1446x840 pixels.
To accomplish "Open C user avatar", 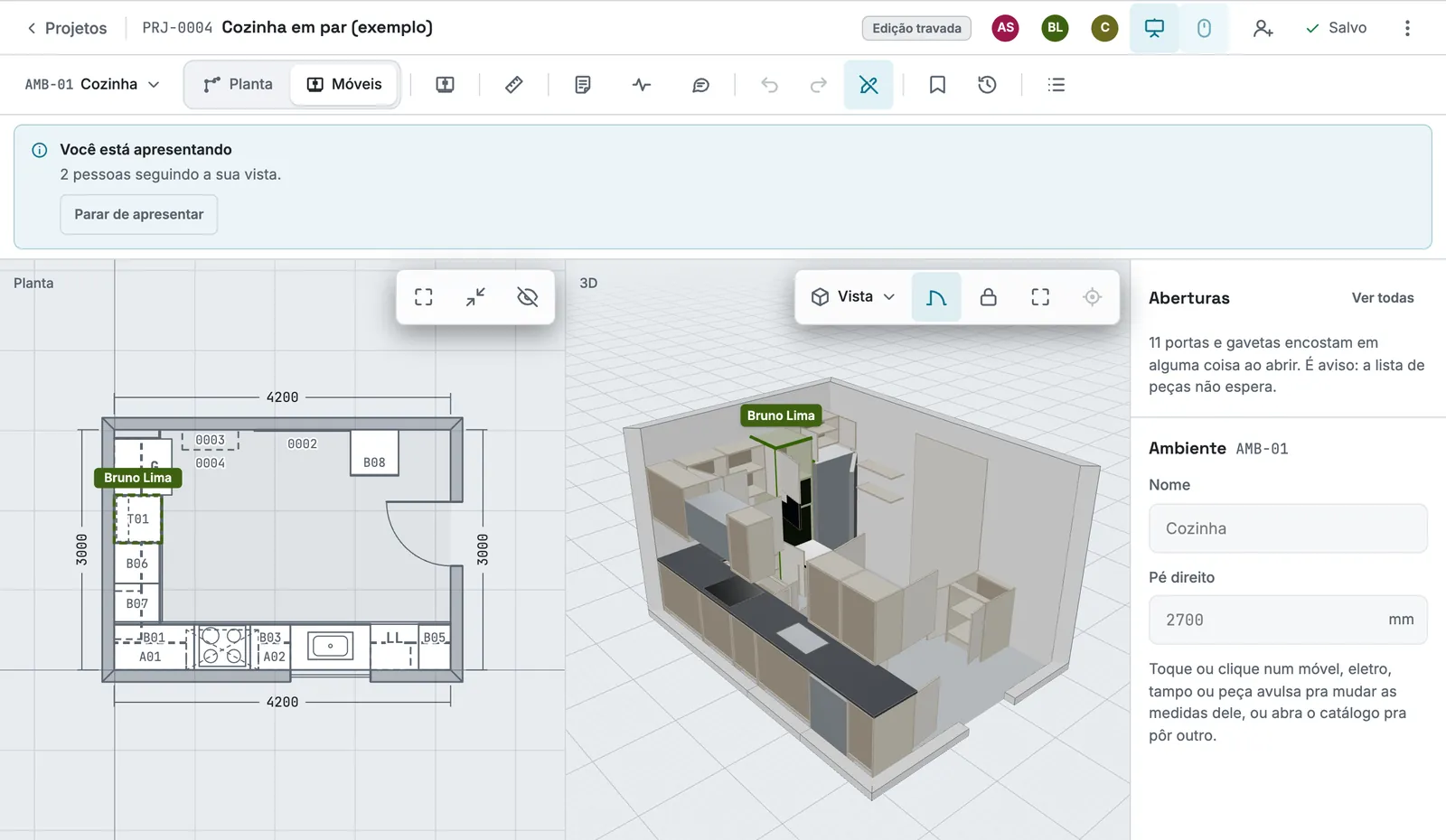I will click(1104, 28).
